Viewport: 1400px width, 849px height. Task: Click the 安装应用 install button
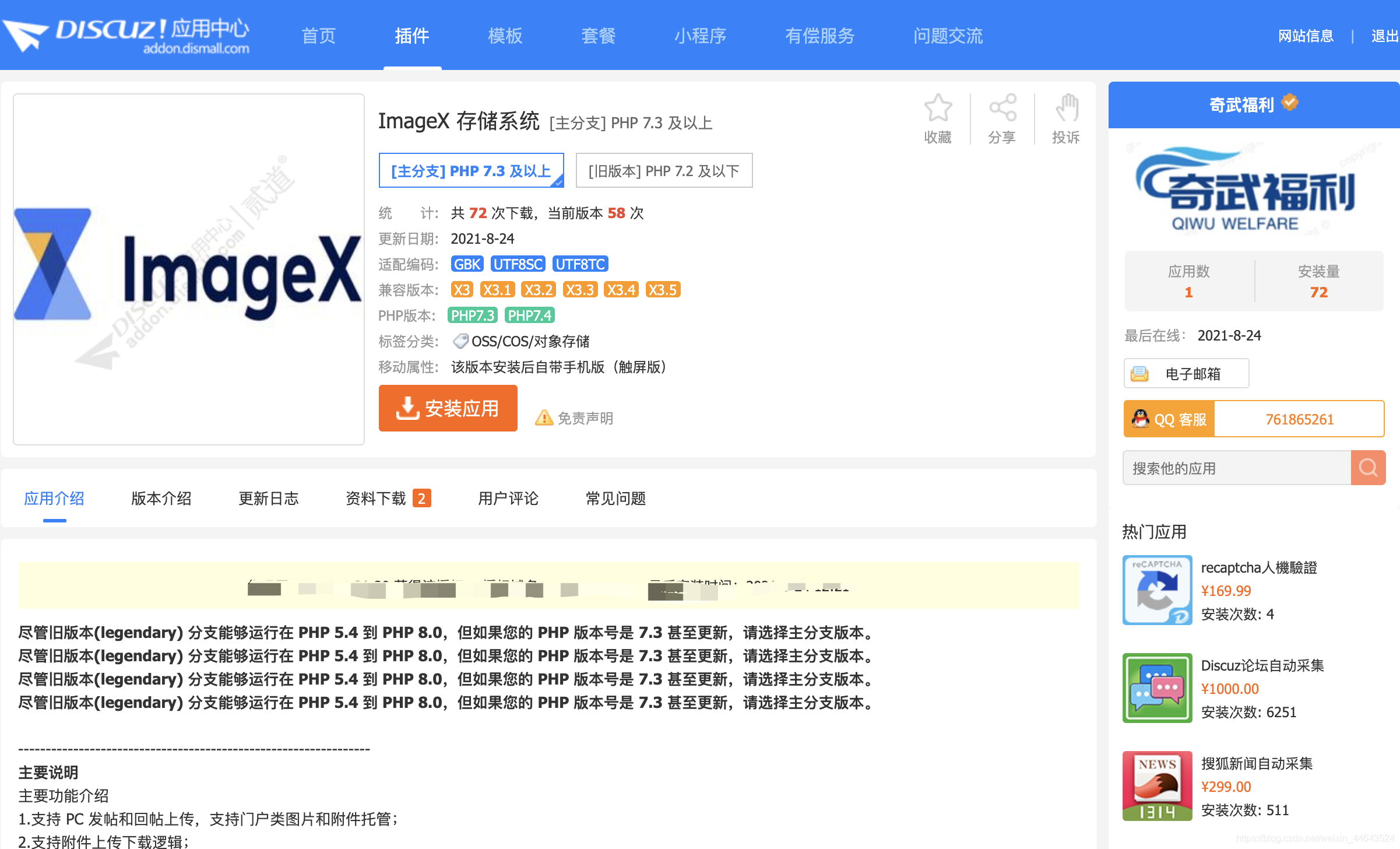pyautogui.click(x=448, y=408)
